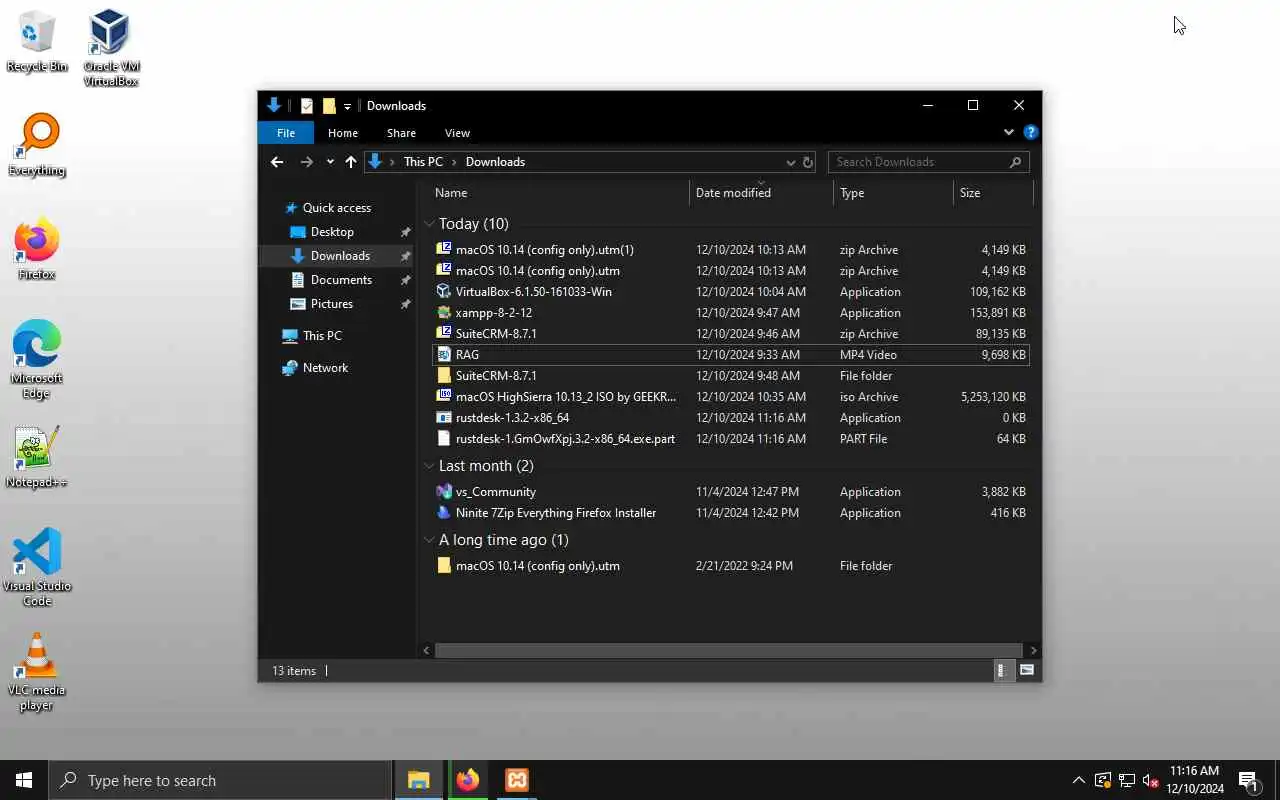Select This PC in the address breadcrumb
Image resolution: width=1280 pixels, height=800 pixels.
point(423,162)
